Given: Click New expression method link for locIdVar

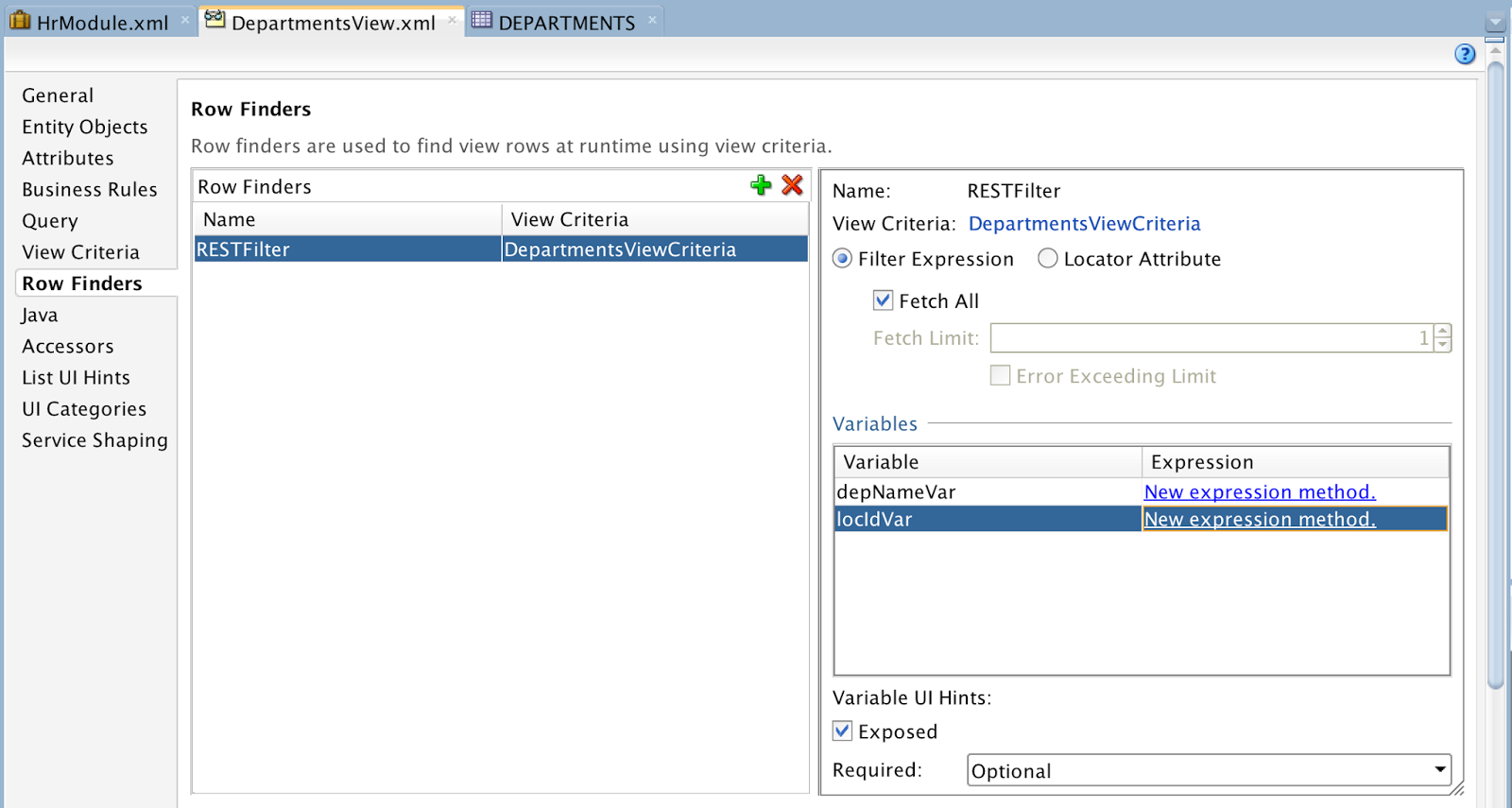Looking at the screenshot, I should coord(1260,519).
